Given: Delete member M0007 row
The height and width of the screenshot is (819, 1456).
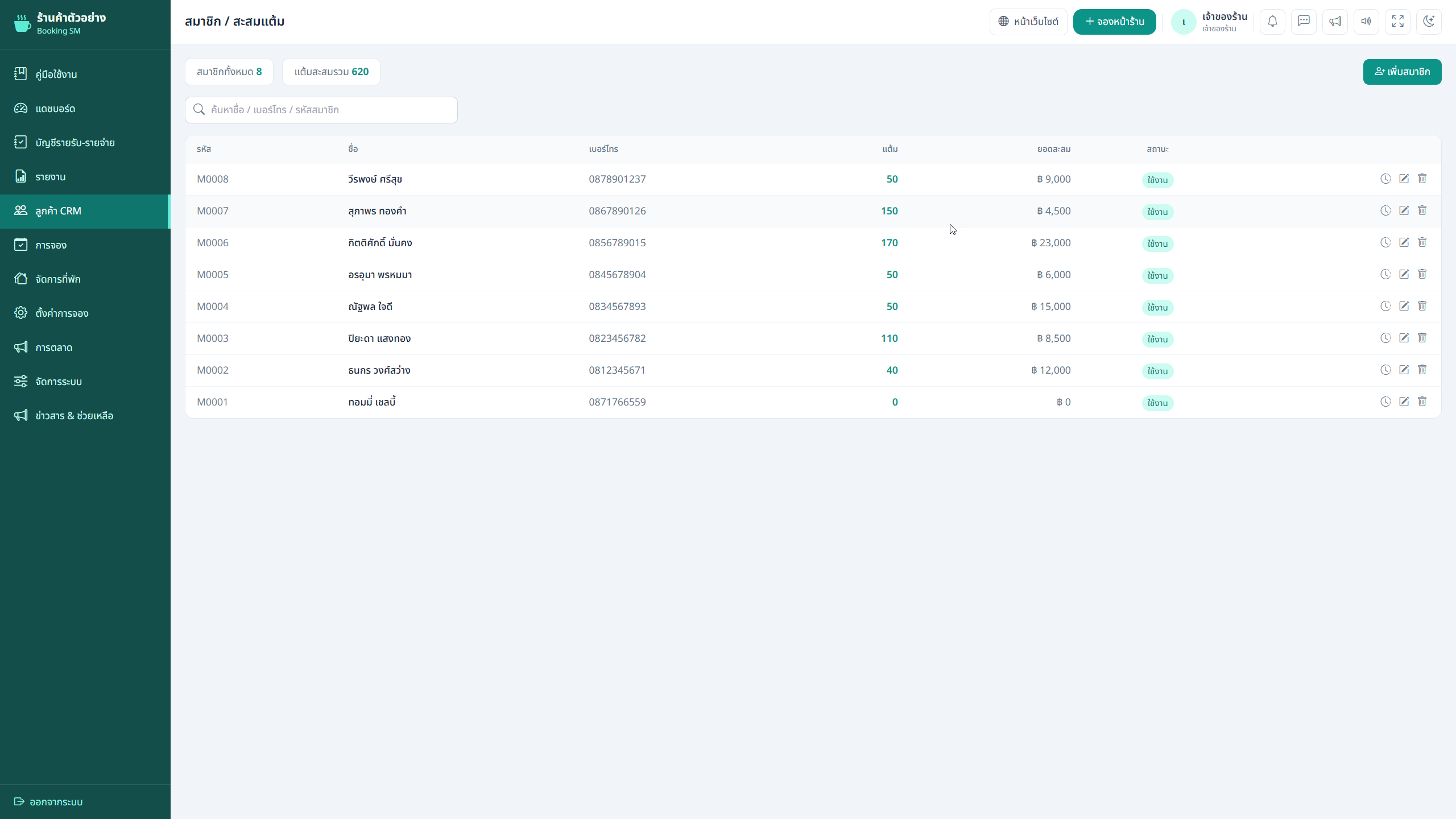Looking at the screenshot, I should pos(1422,210).
